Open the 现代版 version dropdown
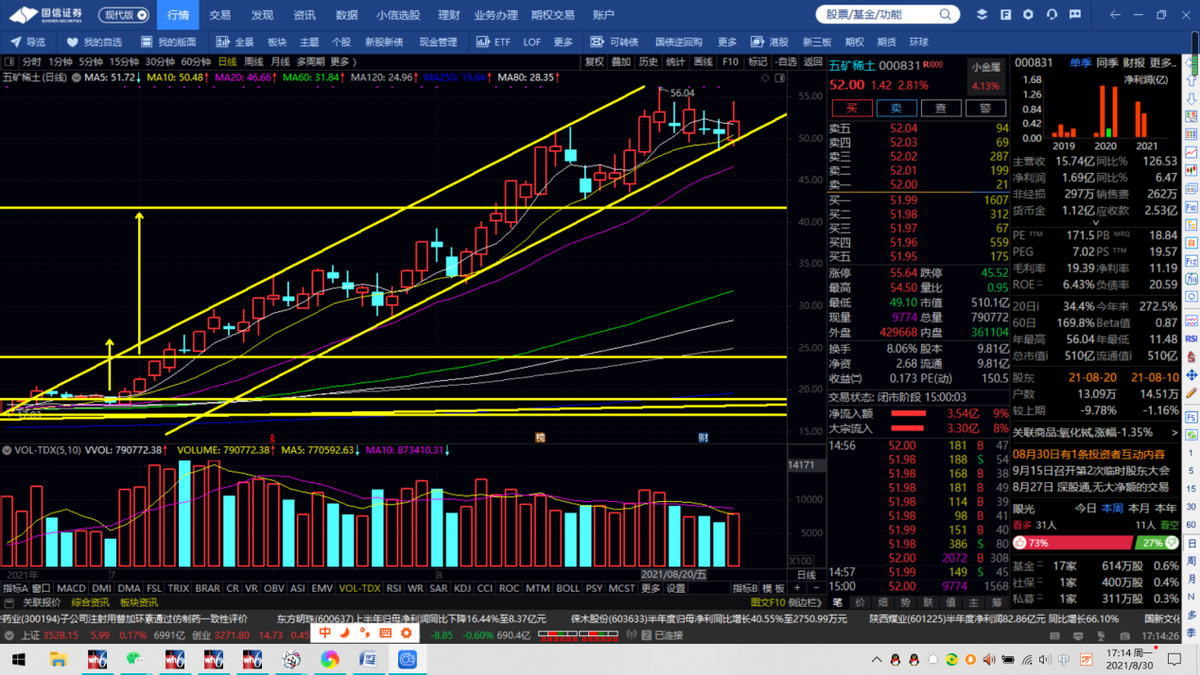Screen dimensions: 1200x675 point(125,15)
